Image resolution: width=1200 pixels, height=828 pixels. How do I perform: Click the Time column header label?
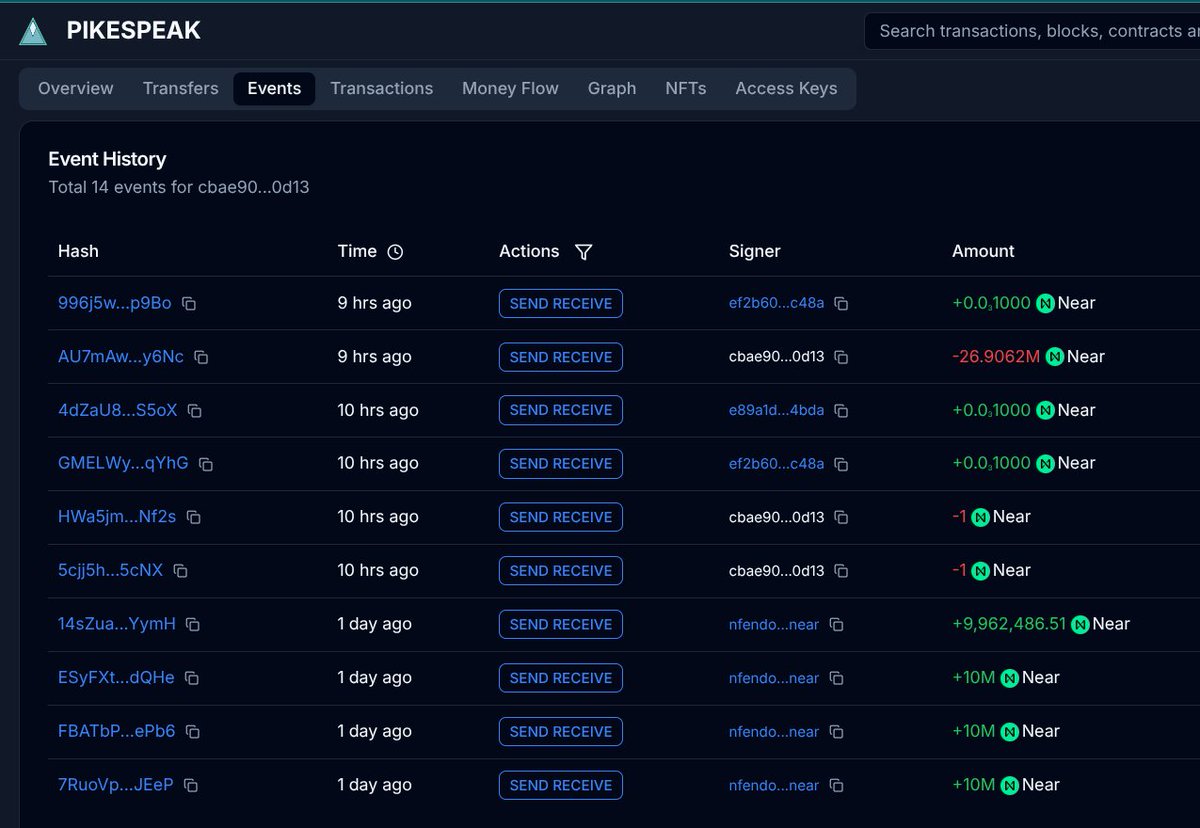(x=357, y=251)
